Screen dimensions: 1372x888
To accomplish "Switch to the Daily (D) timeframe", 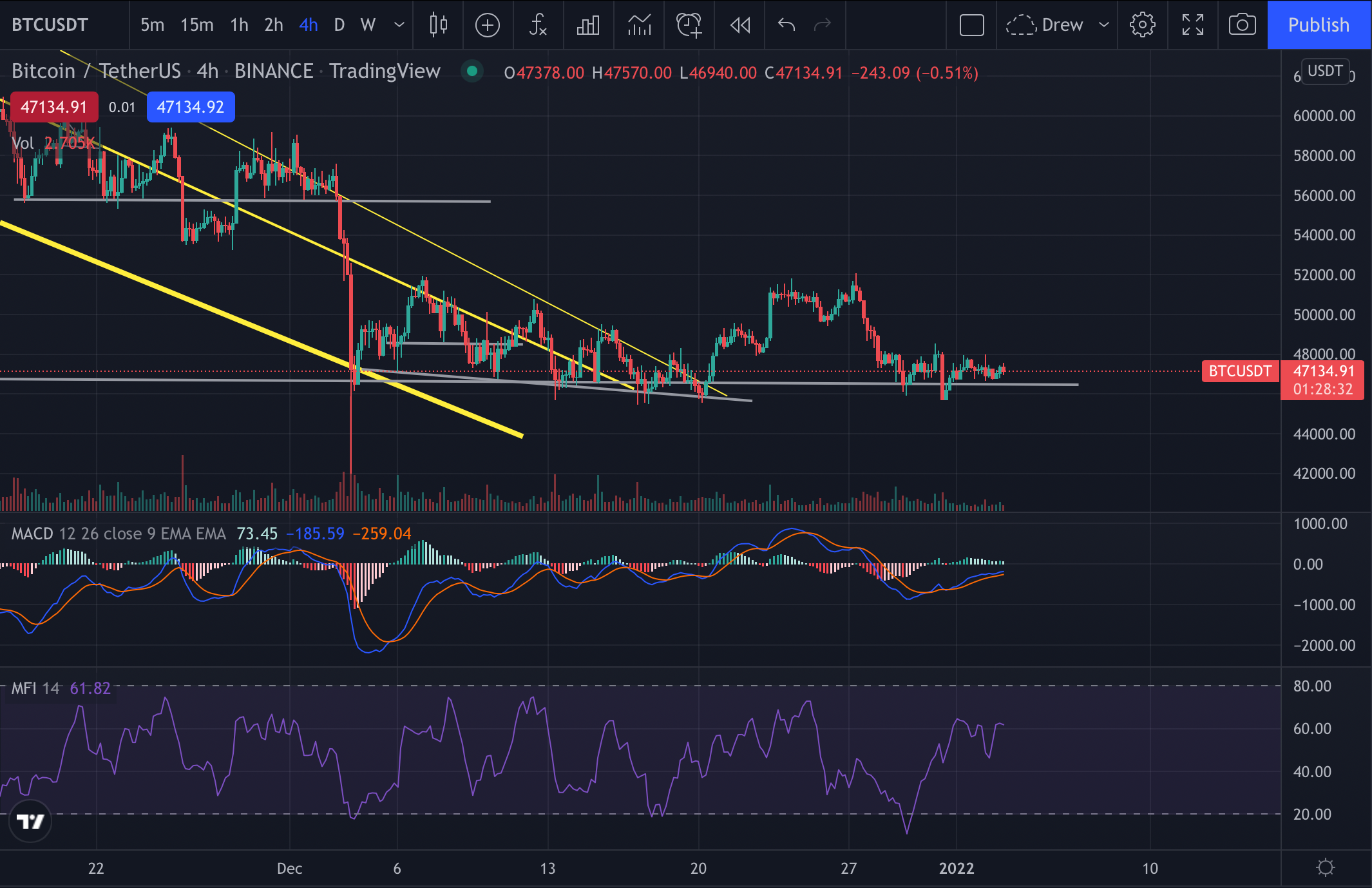I will coord(339,24).
